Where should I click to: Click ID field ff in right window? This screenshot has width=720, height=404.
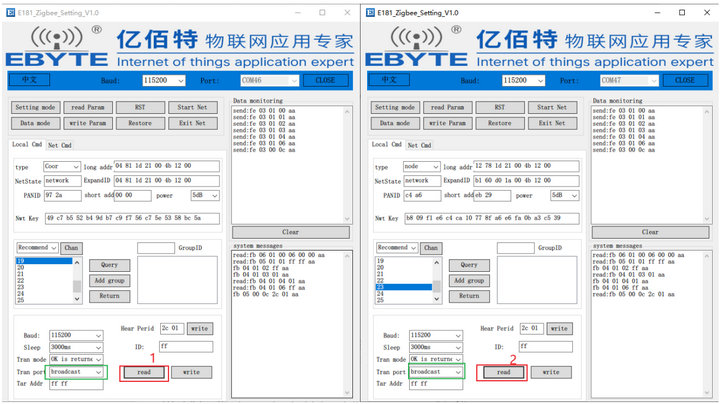click(546, 347)
